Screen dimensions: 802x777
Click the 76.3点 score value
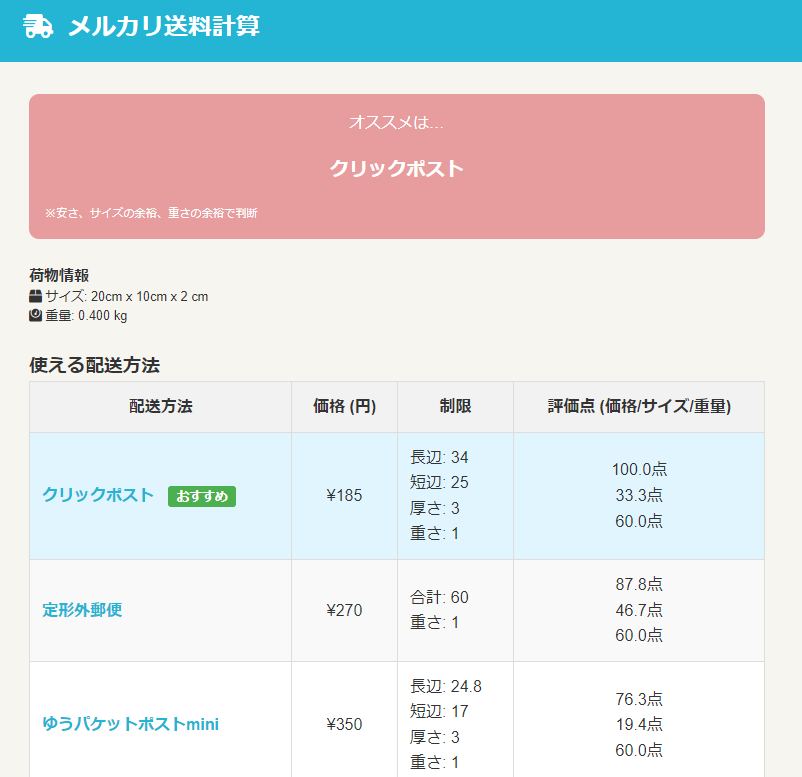pos(639,699)
